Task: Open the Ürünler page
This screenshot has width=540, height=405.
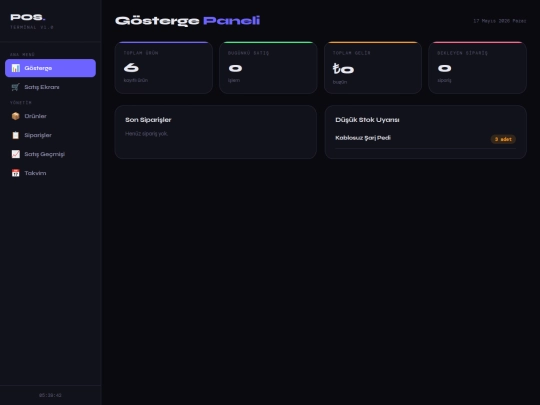Action: coord(50,116)
